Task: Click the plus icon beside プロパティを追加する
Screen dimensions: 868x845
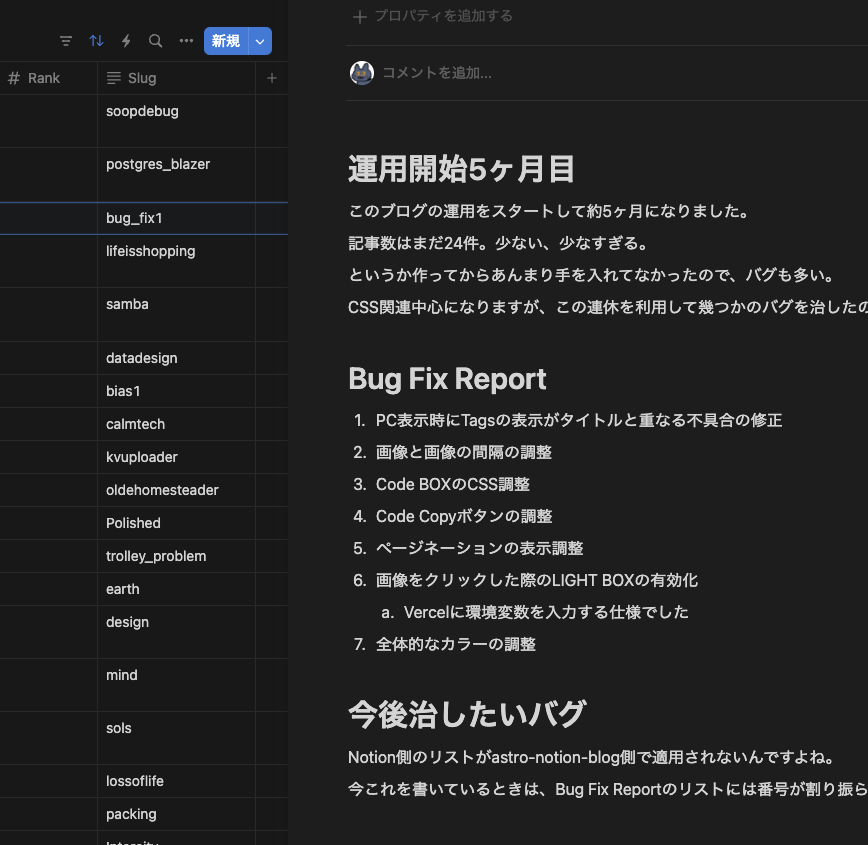Action: (360, 16)
